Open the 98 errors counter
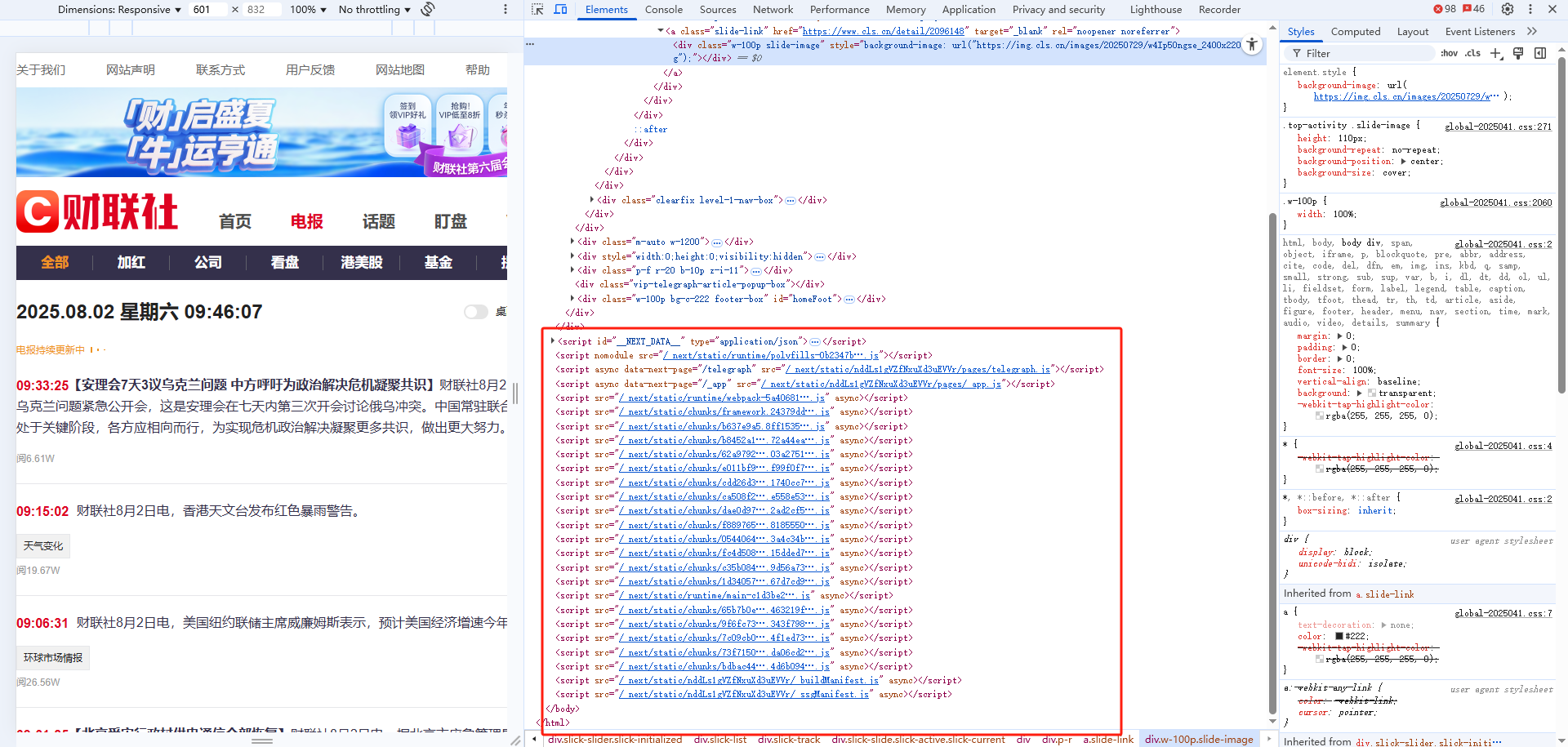The width and height of the screenshot is (1568, 747). point(1444,9)
